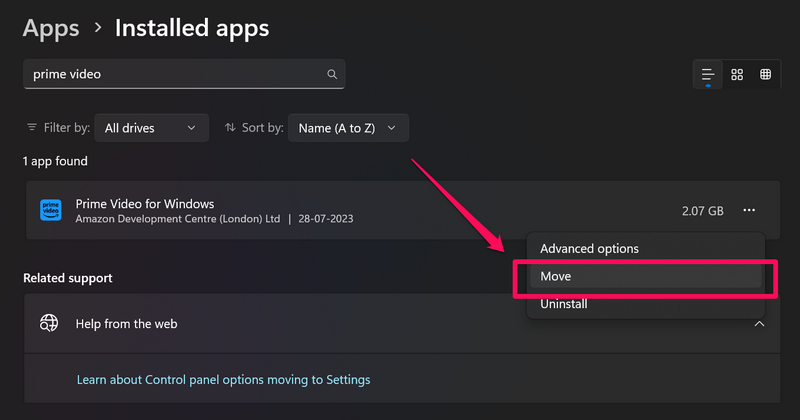
Task: Switch to the grid view layout icon
Action: [x=737, y=74]
